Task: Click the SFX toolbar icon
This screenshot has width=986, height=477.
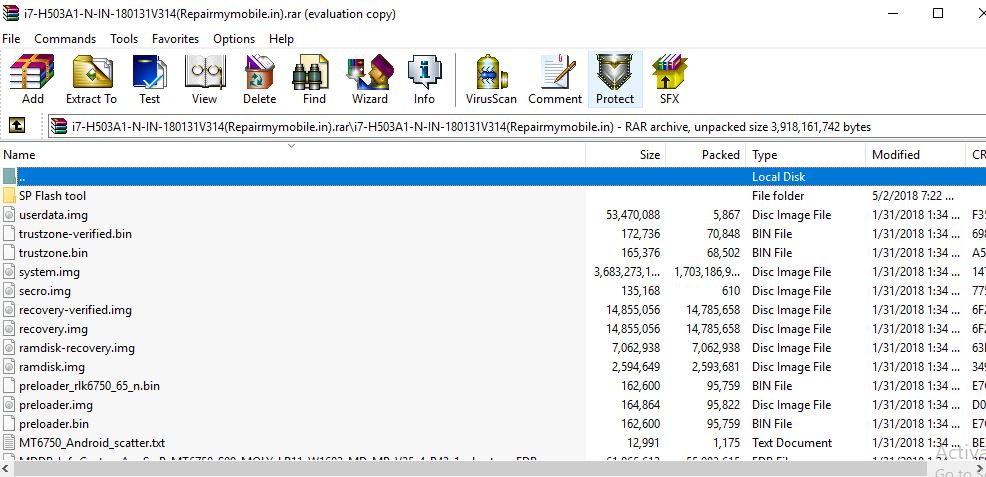Action: (x=670, y=79)
